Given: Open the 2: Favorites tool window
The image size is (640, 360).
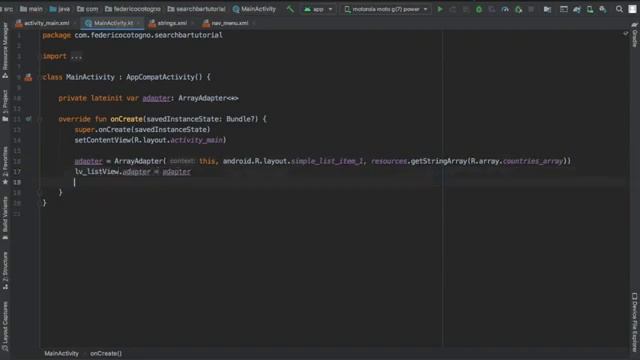Looking at the screenshot, I should pyautogui.click(x=5, y=165).
